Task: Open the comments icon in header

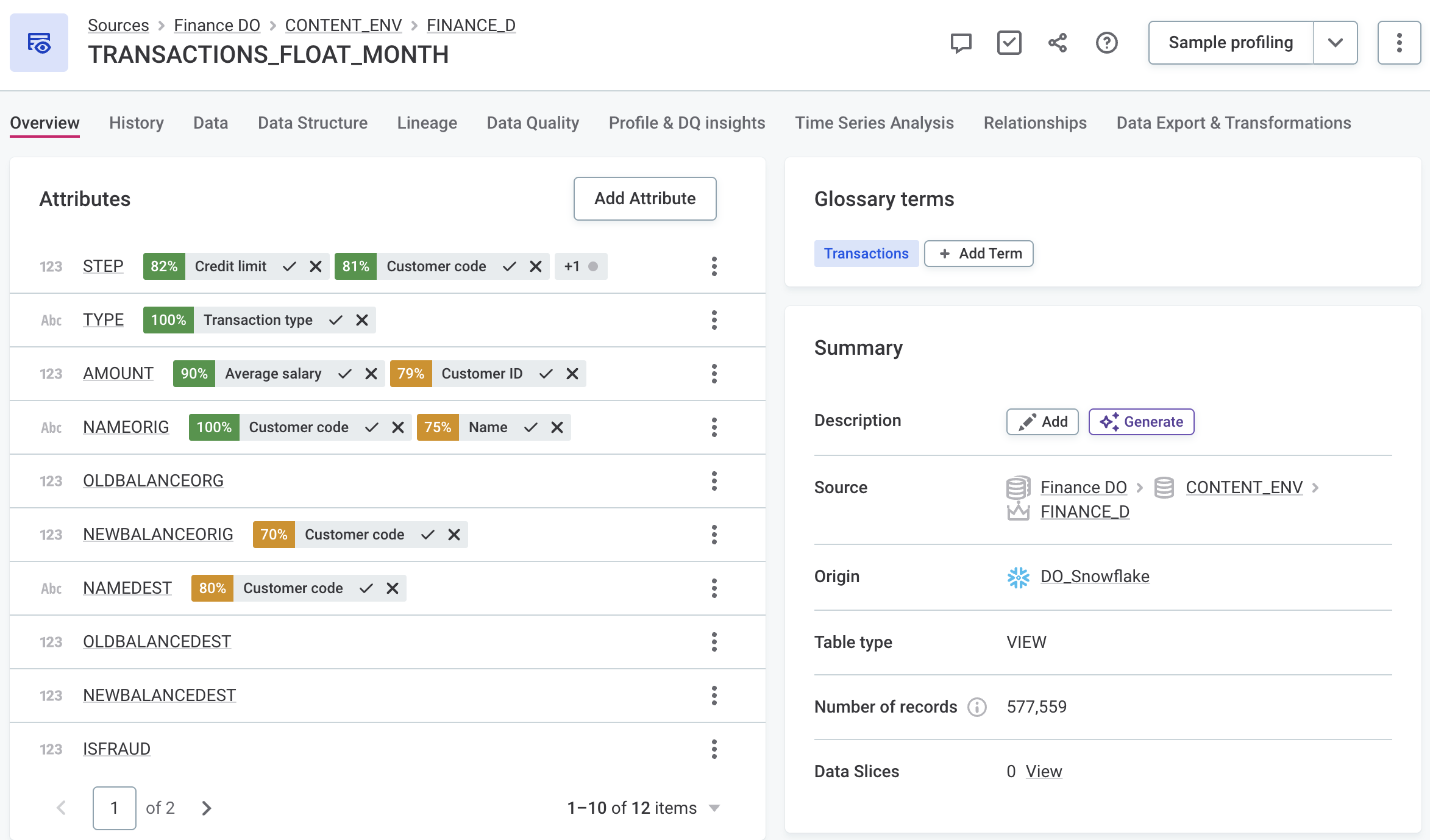Action: (x=961, y=43)
